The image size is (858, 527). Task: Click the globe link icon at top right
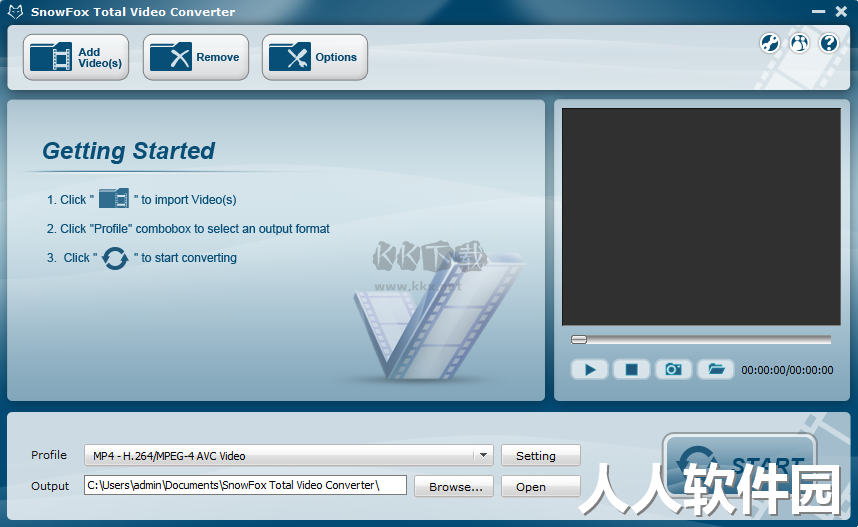coord(769,43)
